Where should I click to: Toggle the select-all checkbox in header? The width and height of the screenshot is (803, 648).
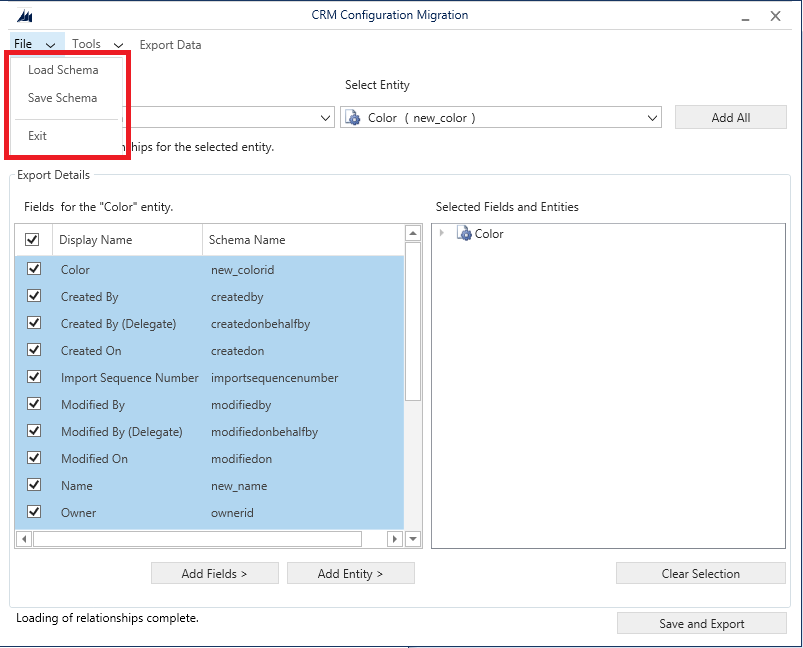(x=33, y=240)
